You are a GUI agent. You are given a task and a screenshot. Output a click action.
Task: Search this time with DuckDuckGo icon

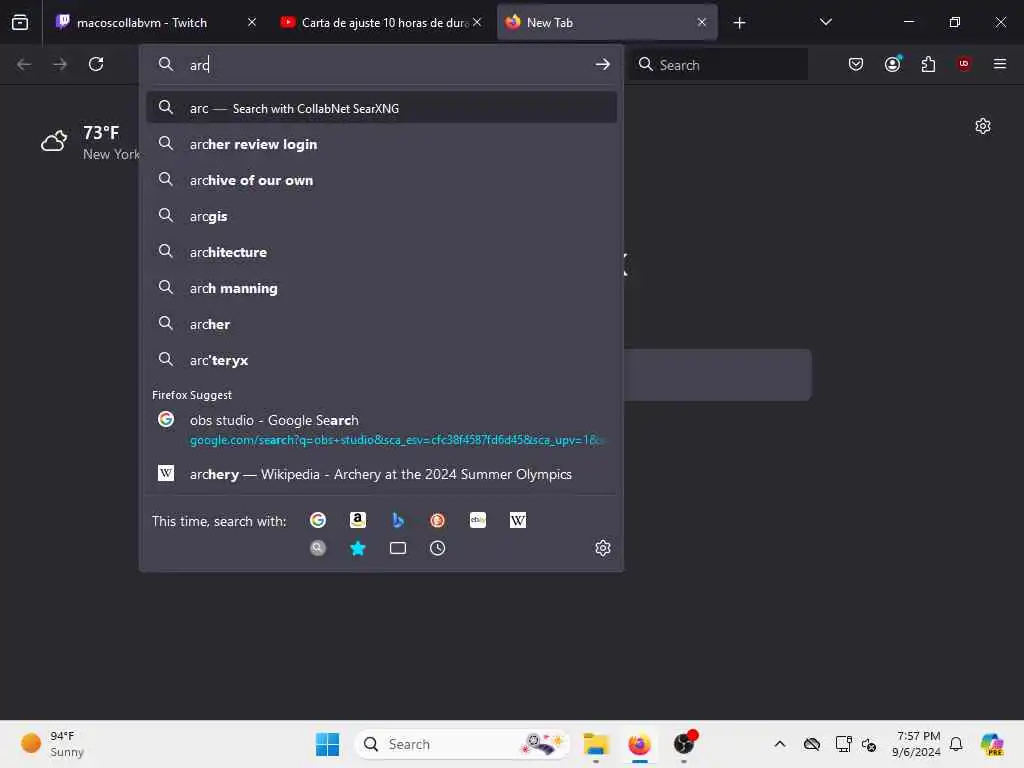(x=438, y=520)
